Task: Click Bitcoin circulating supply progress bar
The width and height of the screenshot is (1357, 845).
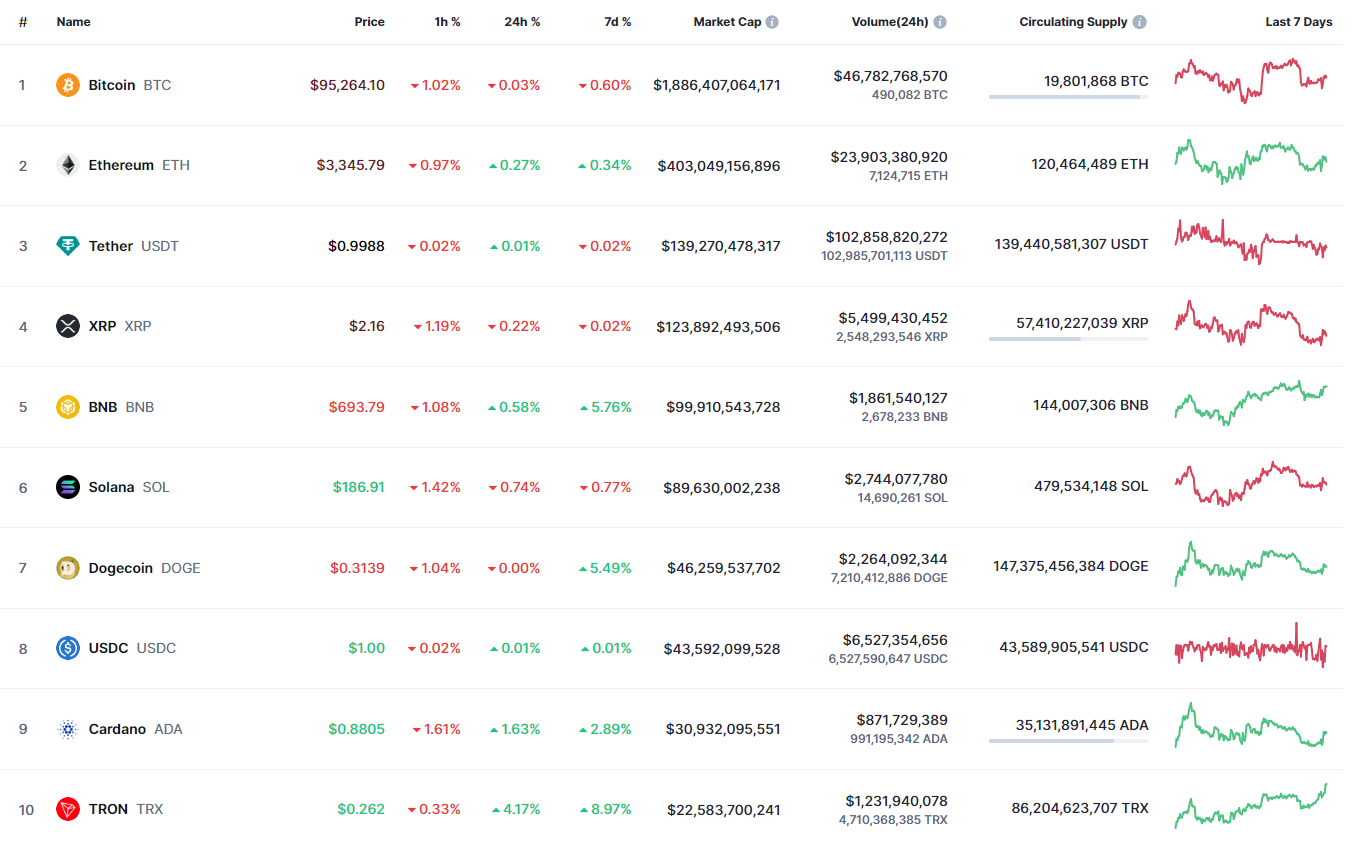Action: pos(1068,97)
